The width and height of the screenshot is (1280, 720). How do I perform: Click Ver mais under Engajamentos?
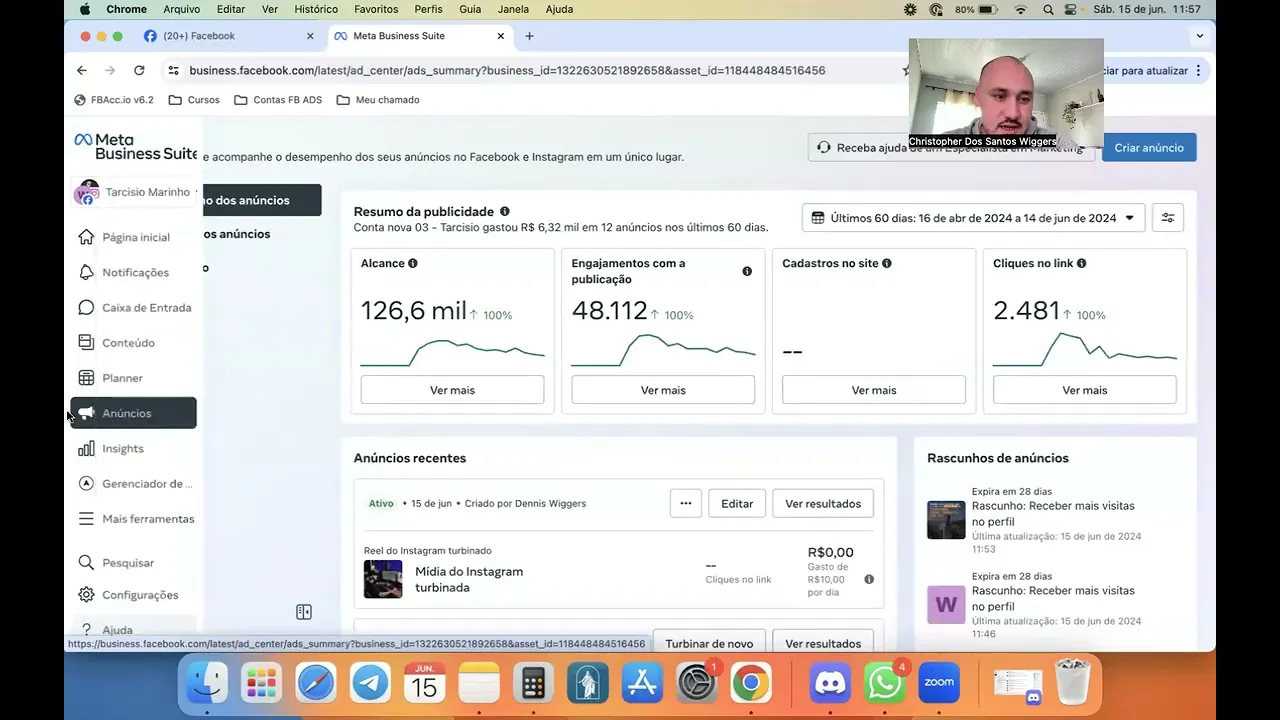(x=663, y=390)
